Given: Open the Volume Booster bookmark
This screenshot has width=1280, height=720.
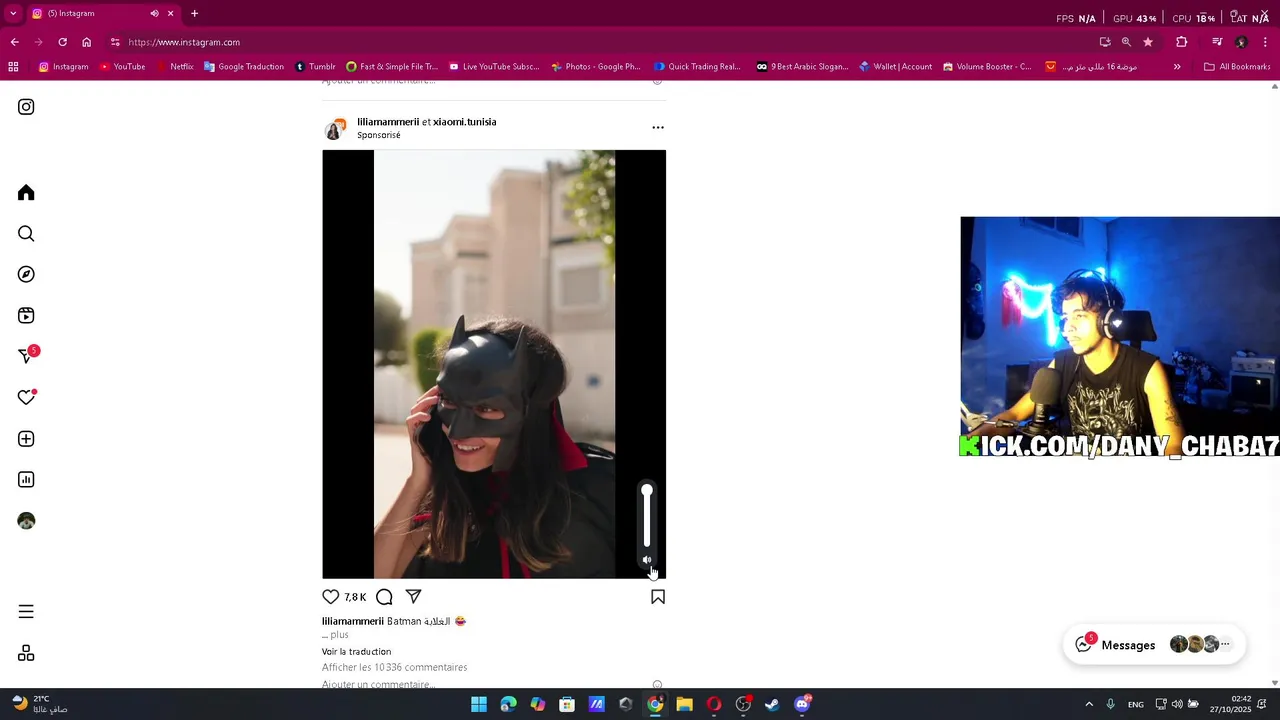Looking at the screenshot, I should [986, 67].
